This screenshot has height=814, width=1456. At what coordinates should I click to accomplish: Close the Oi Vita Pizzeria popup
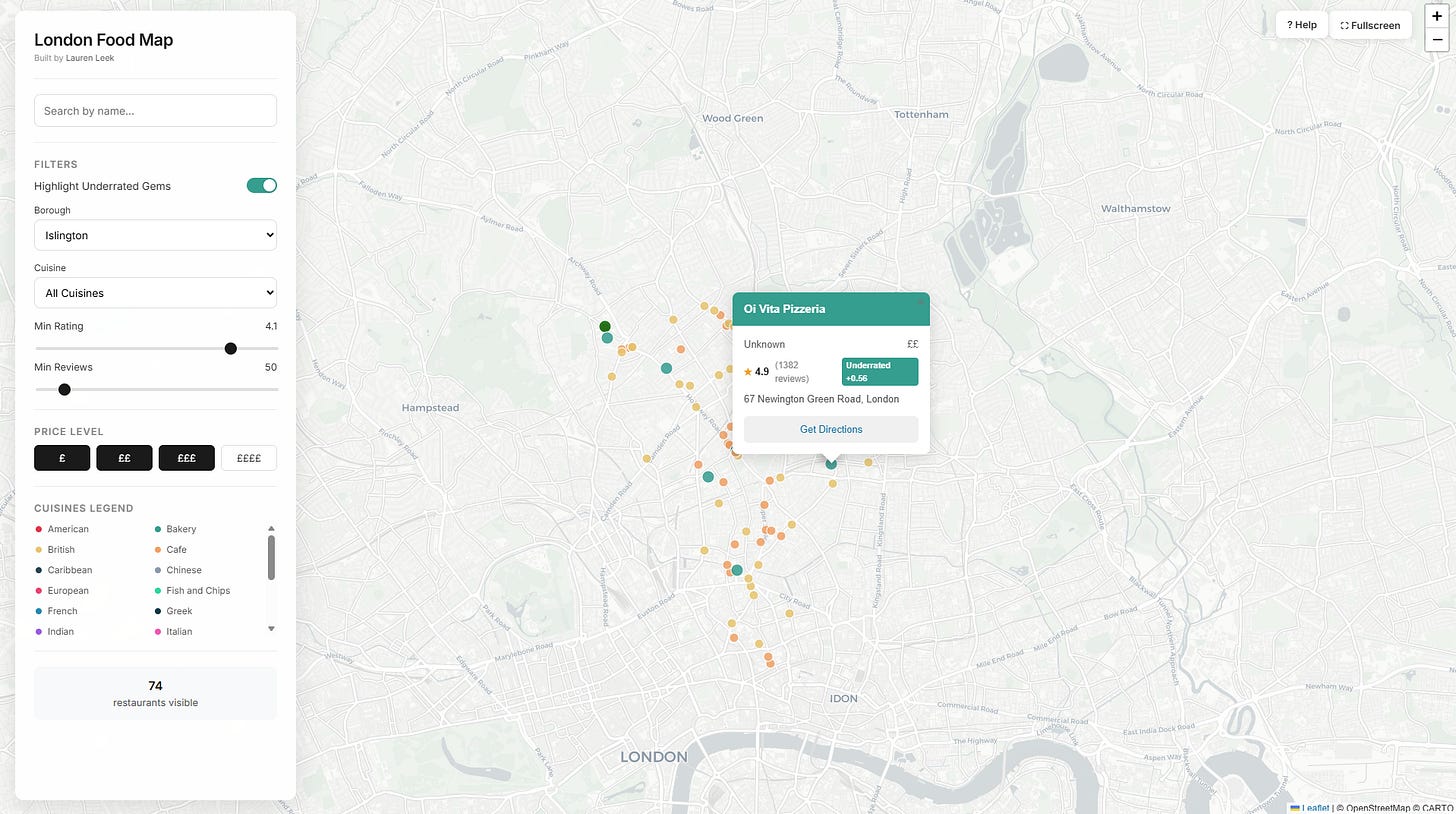[x=921, y=302]
